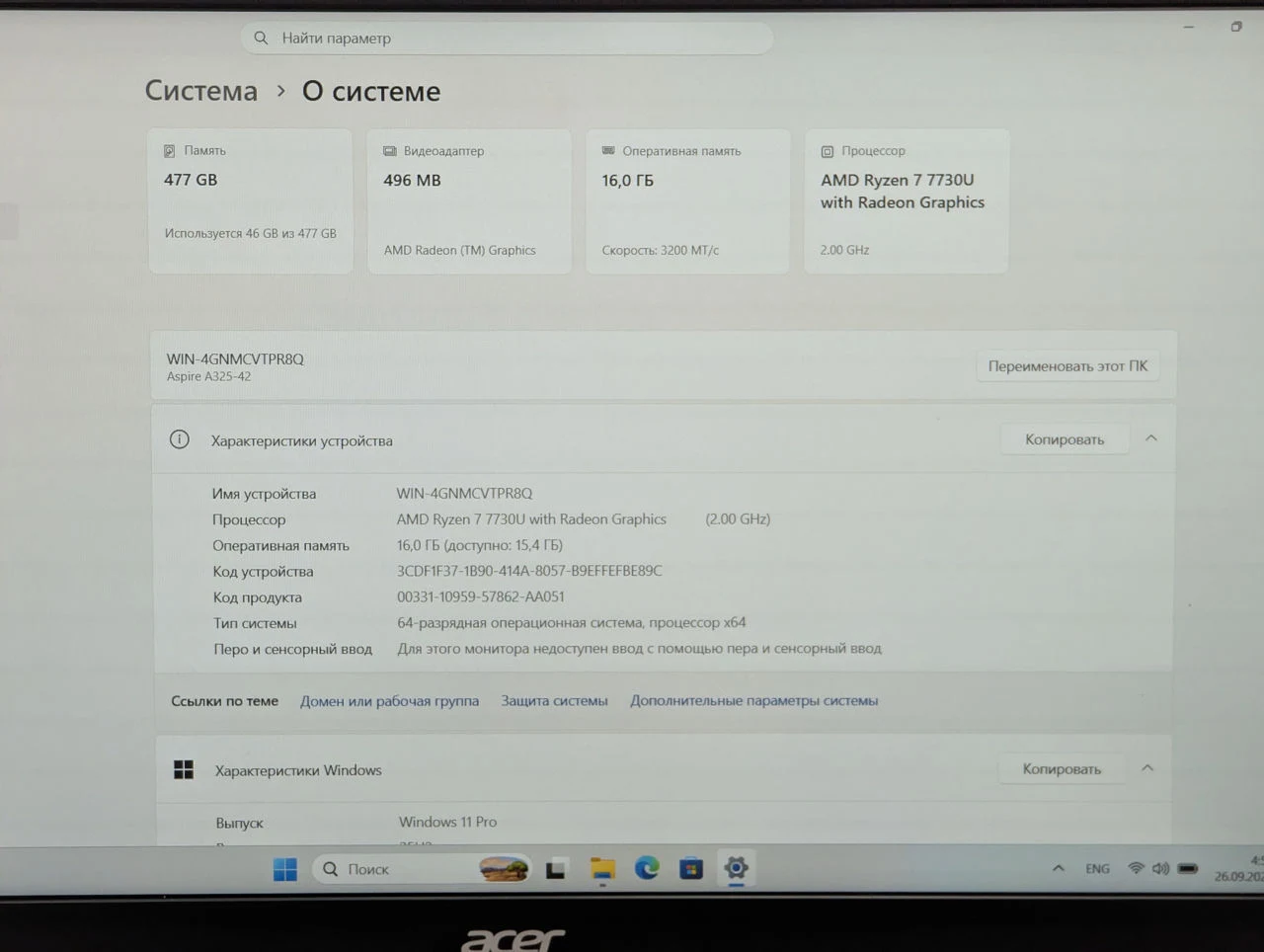Show hidden tray icons chevron
The height and width of the screenshot is (952, 1264).
pos(1058,869)
